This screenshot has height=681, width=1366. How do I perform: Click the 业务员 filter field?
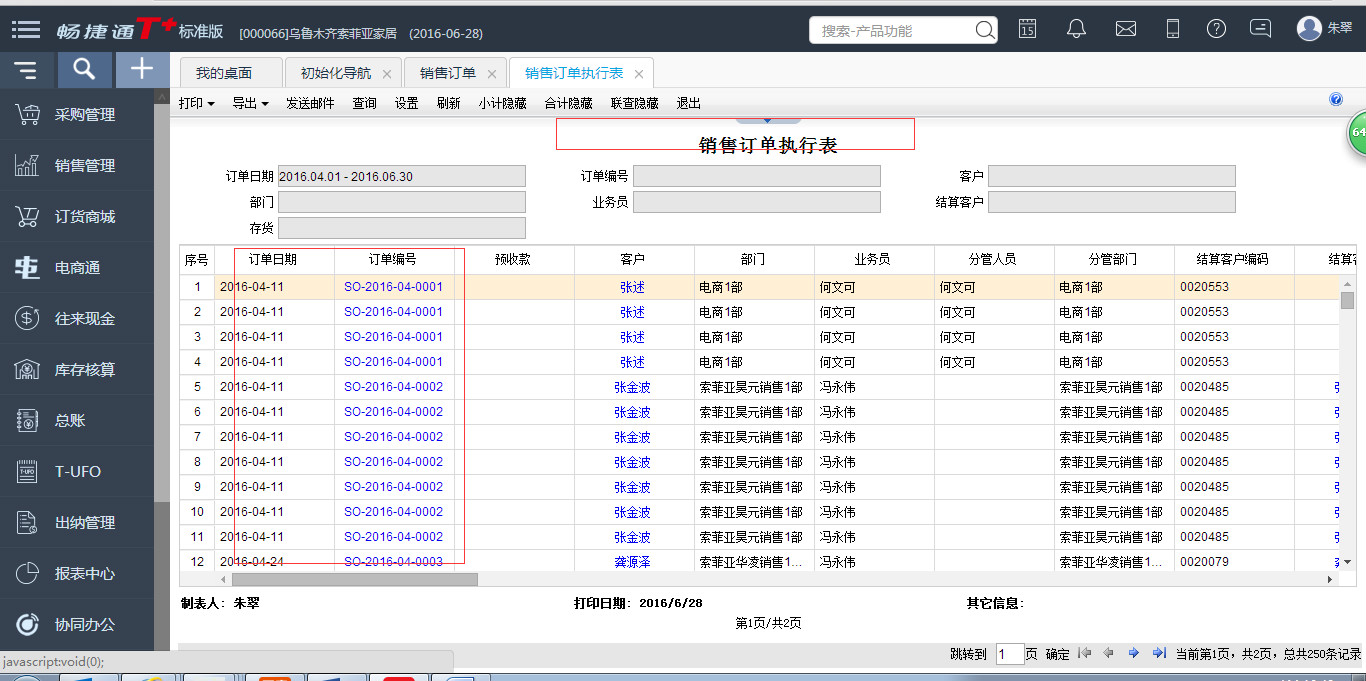point(756,202)
